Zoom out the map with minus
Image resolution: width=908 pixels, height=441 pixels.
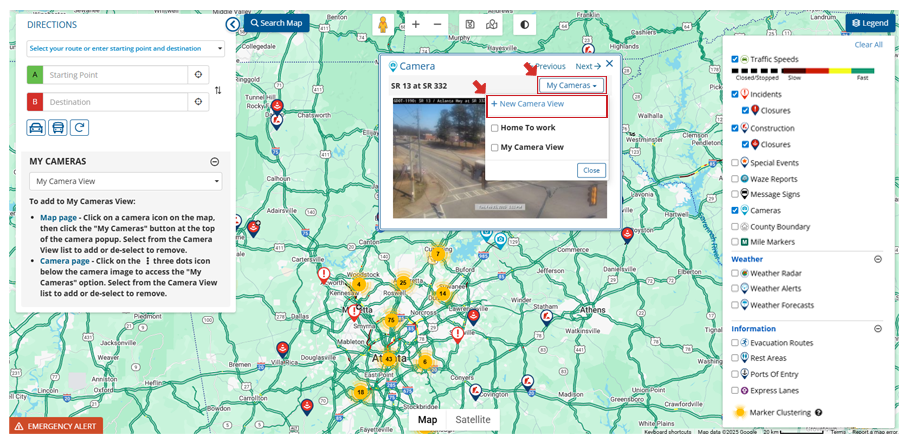point(437,24)
